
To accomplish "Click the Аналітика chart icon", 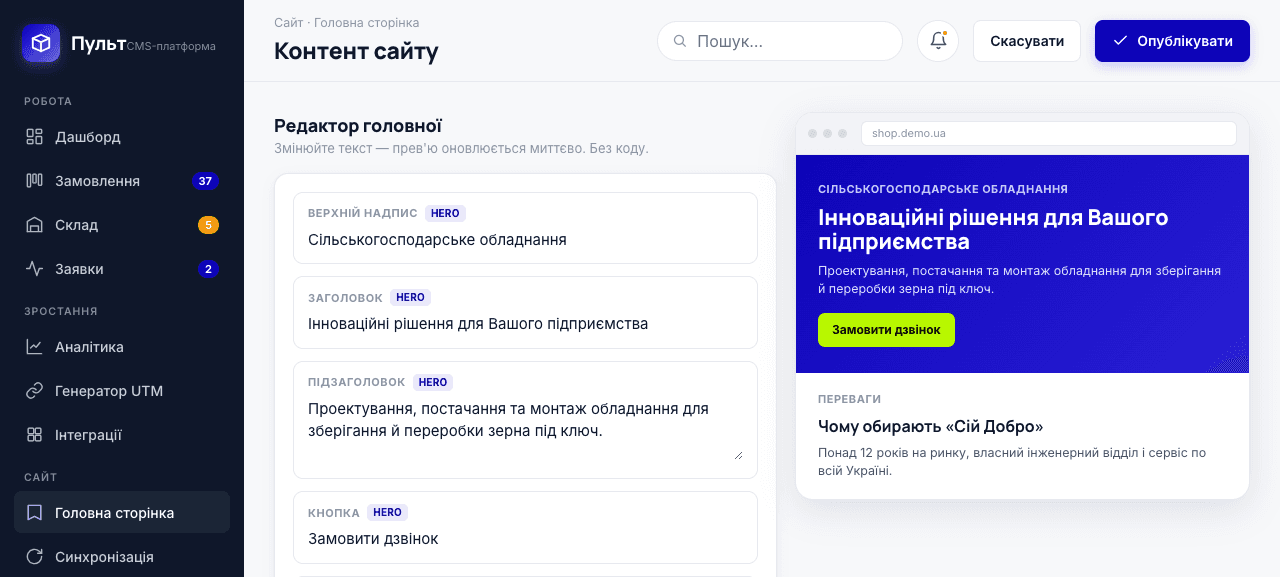I will point(34,347).
